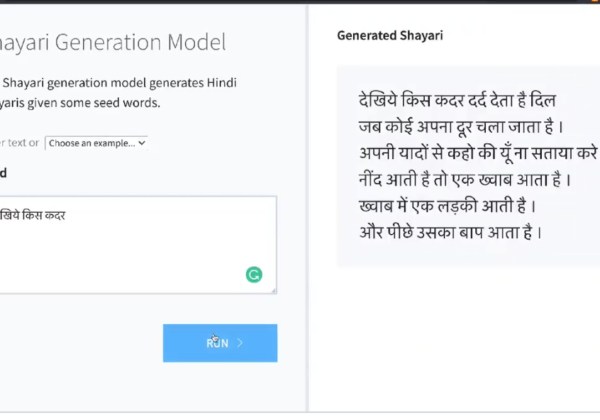Click the vertical divider between the panels

[x=307, y=208]
